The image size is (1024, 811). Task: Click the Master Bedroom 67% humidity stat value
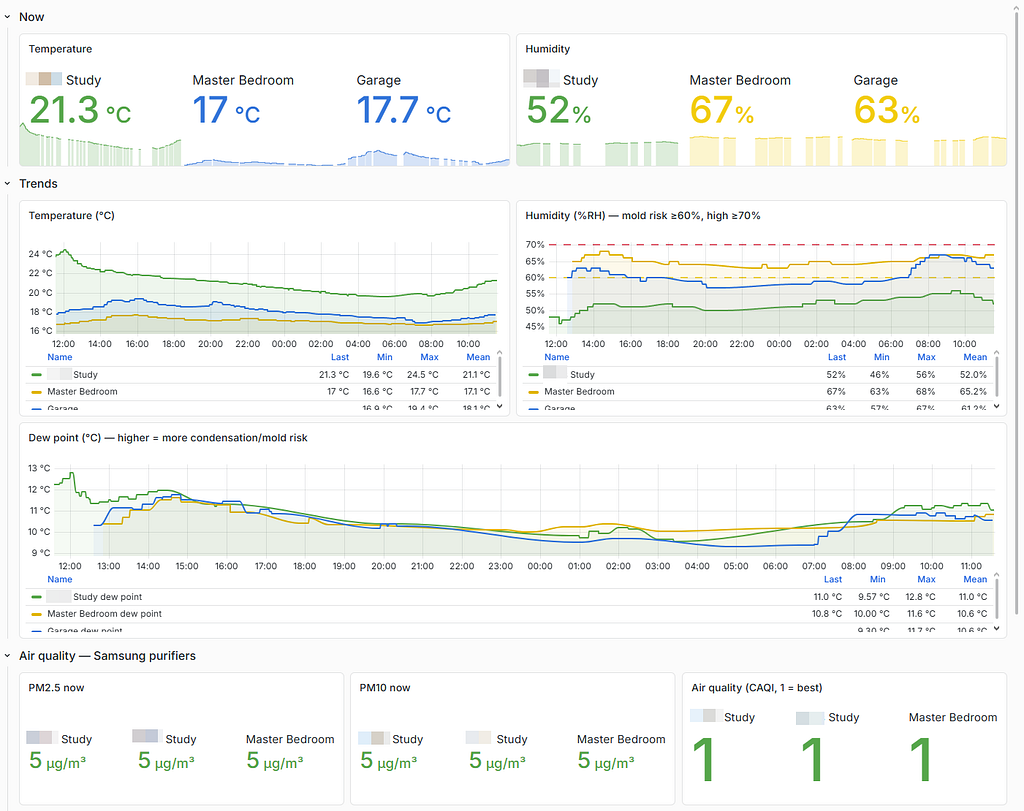[722, 110]
